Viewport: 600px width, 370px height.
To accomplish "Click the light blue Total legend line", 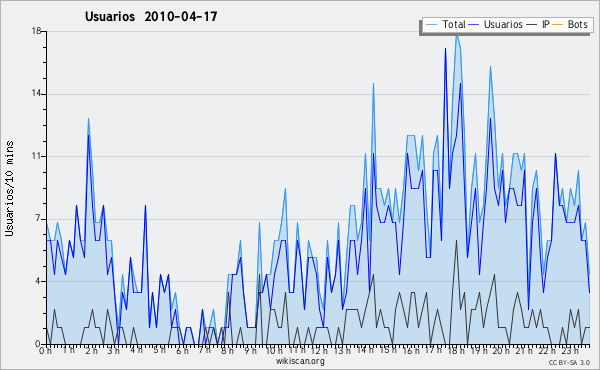I will 431,25.
